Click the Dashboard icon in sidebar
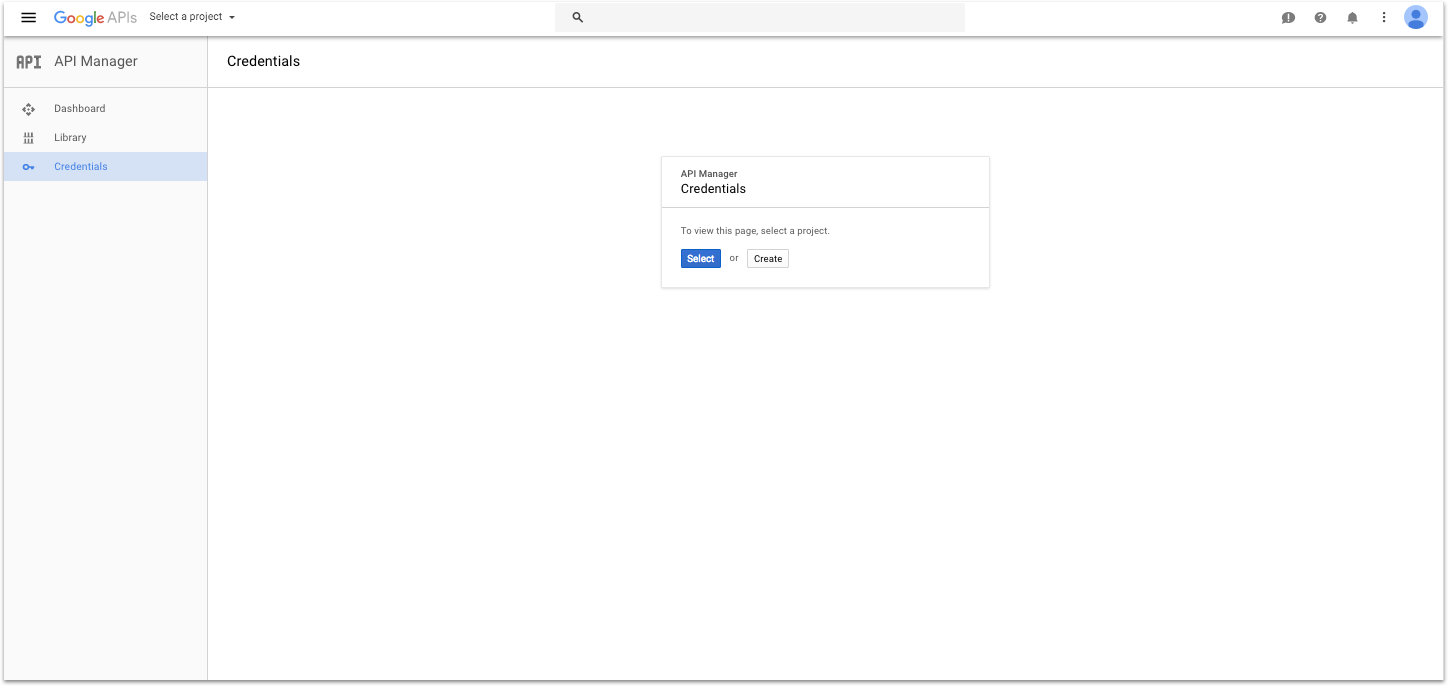This screenshot has height=686, width=1448. (28, 109)
